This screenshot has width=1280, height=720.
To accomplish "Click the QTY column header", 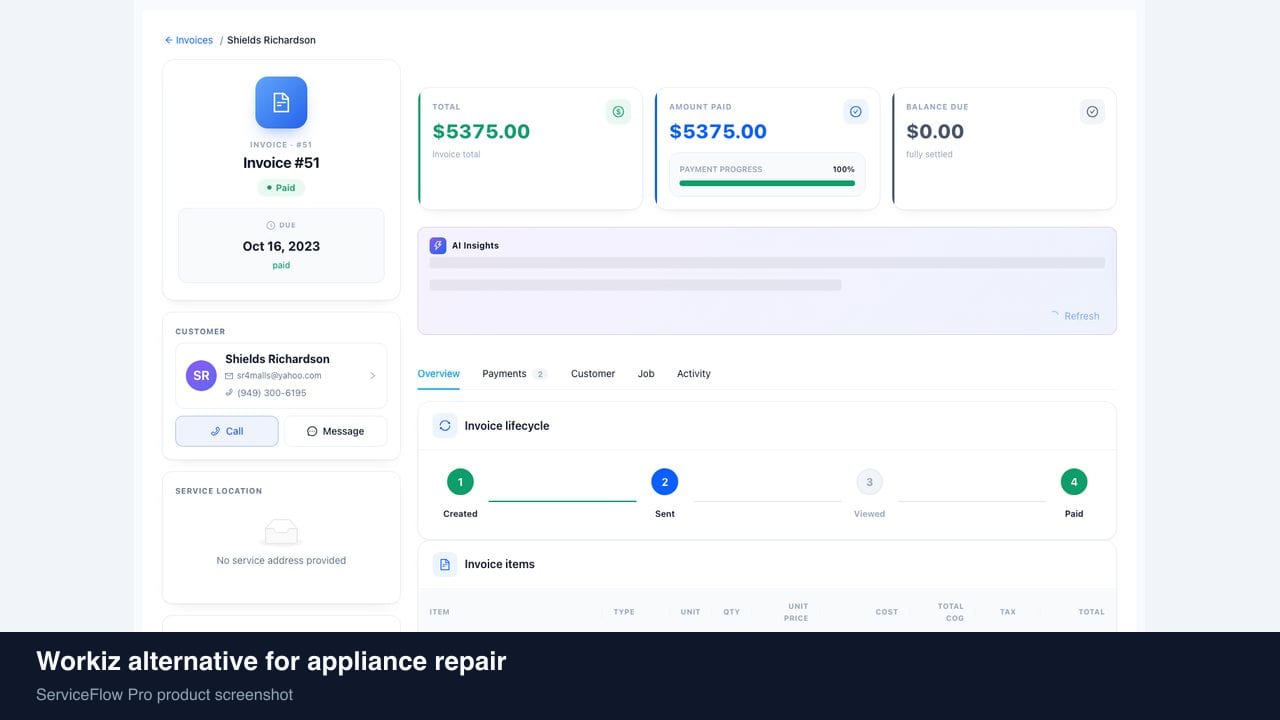I will 732,612.
